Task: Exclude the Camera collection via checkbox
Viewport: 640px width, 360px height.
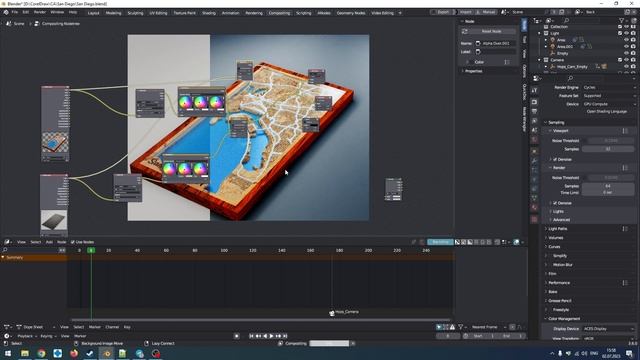Action: point(620,60)
